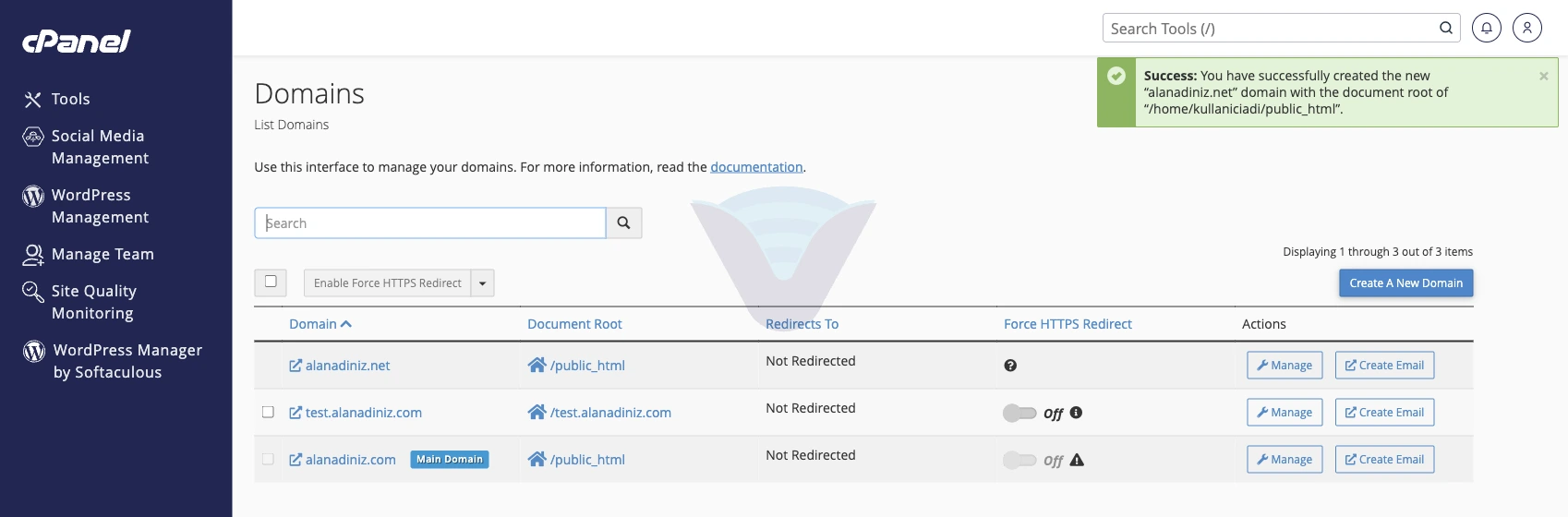
Task: Open the documentation link
Action: (756, 167)
